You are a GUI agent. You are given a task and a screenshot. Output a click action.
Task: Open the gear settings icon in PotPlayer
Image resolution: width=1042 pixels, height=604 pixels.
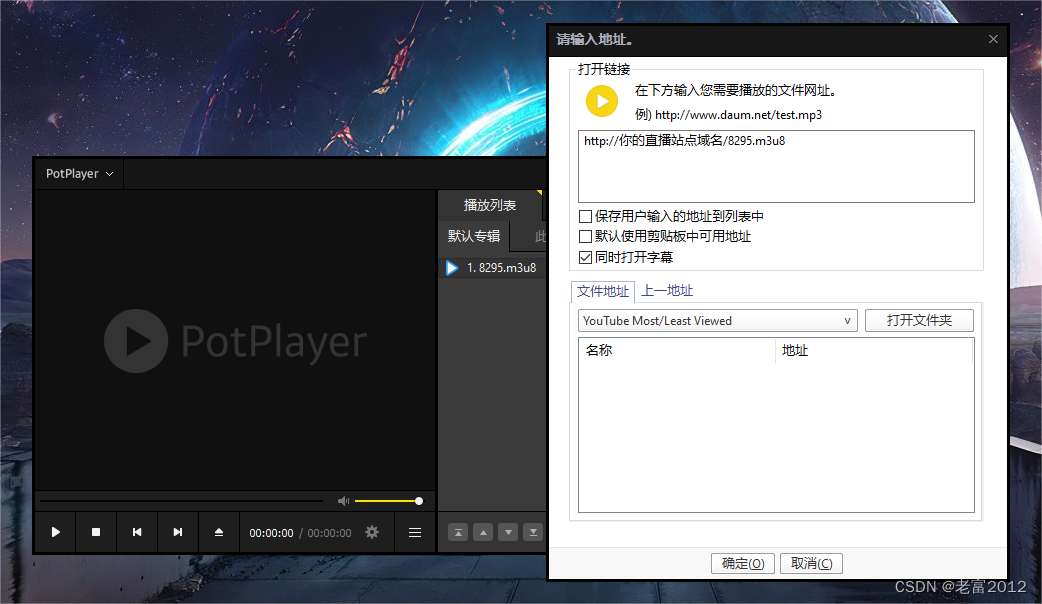(x=372, y=532)
